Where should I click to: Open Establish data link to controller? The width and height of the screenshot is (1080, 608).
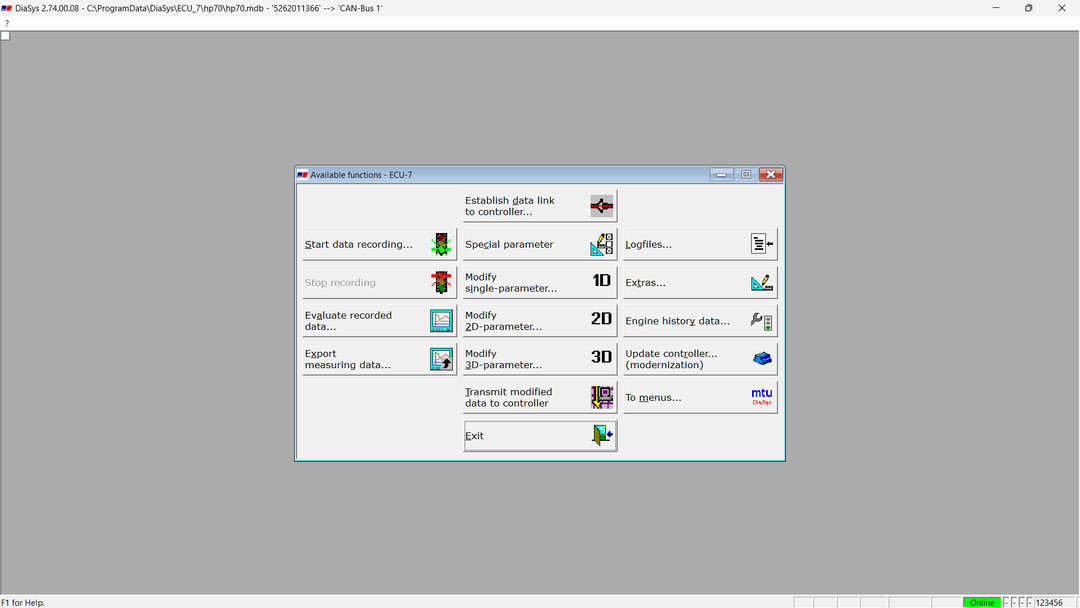(539, 206)
